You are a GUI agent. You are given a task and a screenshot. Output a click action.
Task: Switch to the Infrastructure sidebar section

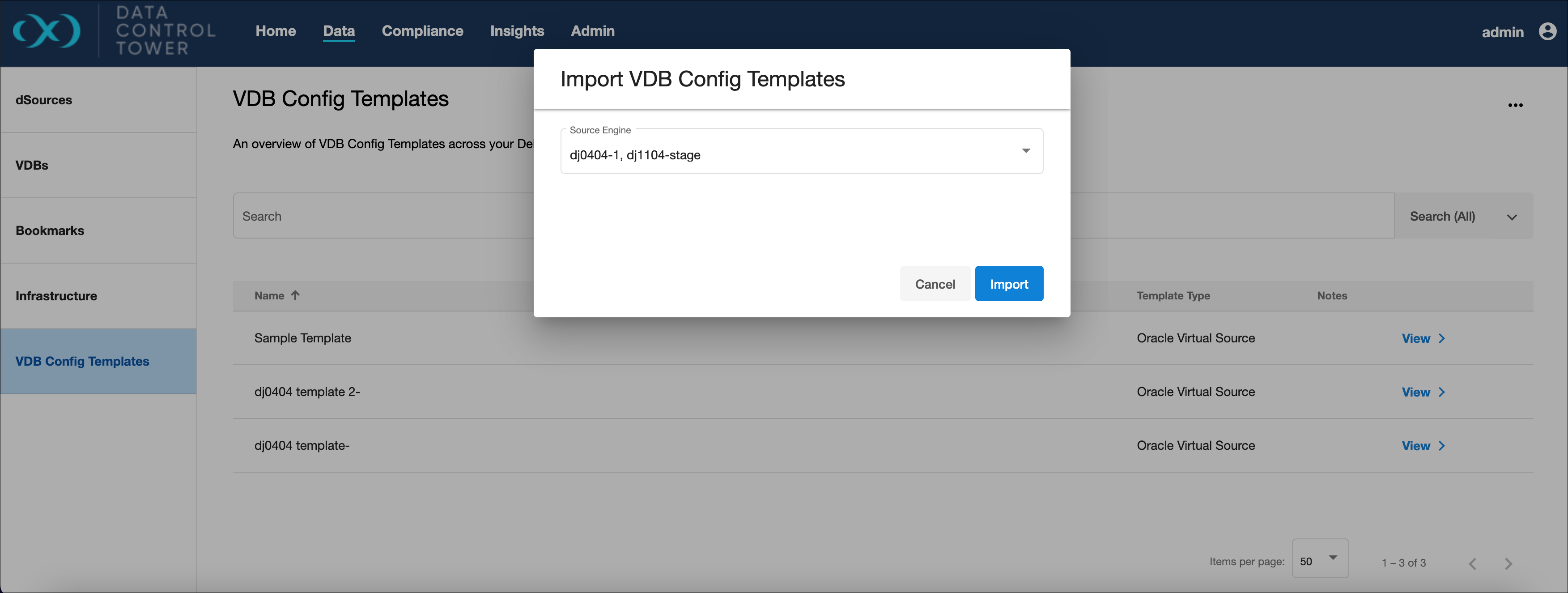[56, 296]
